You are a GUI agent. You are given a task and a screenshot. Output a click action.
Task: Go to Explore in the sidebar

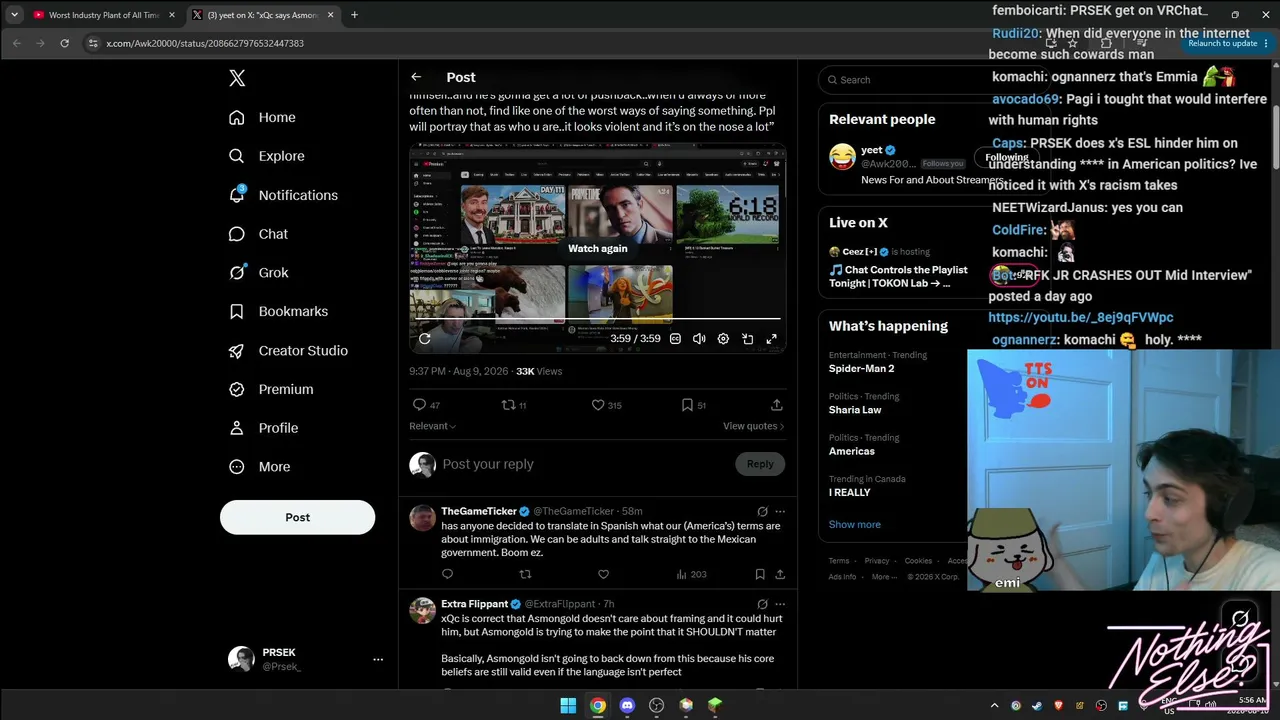pos(266,156)
